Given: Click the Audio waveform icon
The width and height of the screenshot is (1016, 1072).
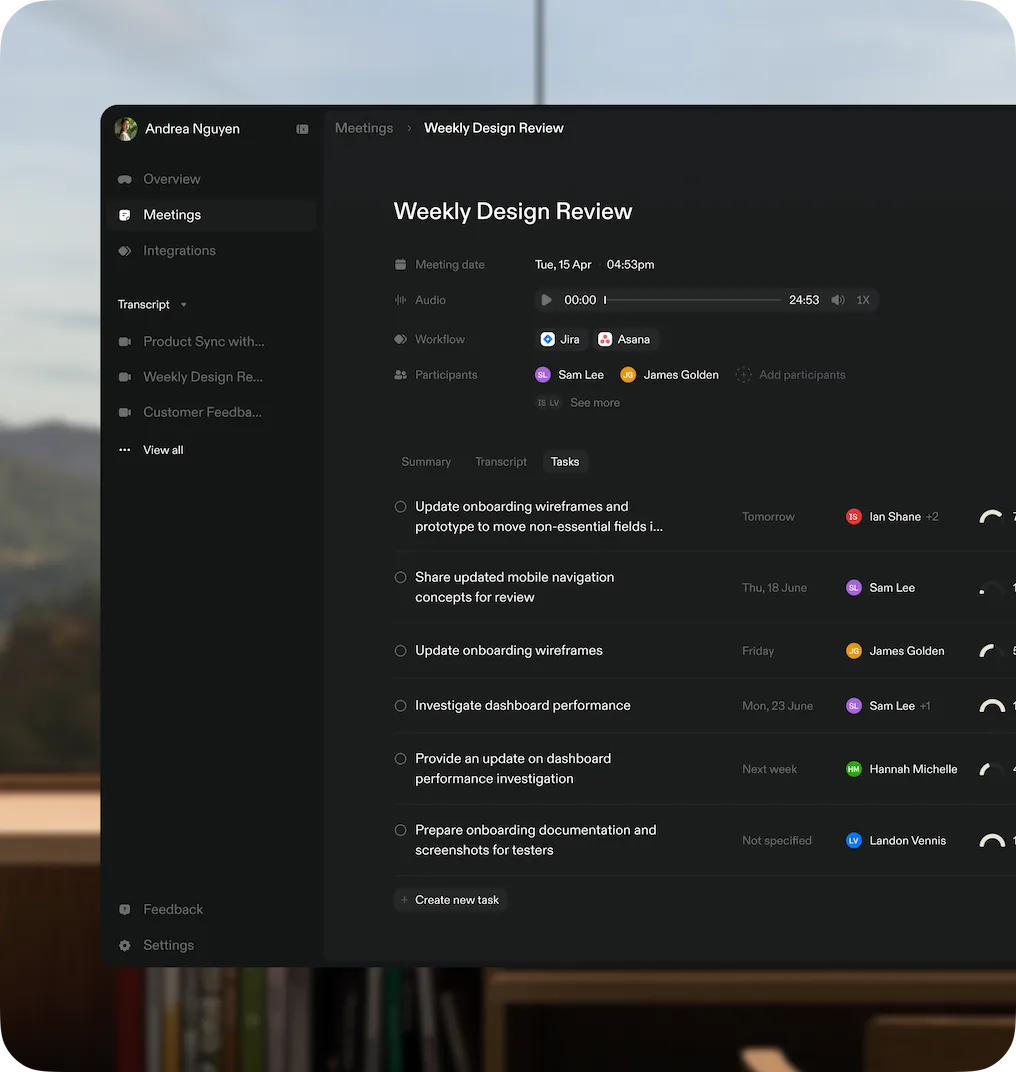Looking at the screenshot, I should click(x=401, y=300).
